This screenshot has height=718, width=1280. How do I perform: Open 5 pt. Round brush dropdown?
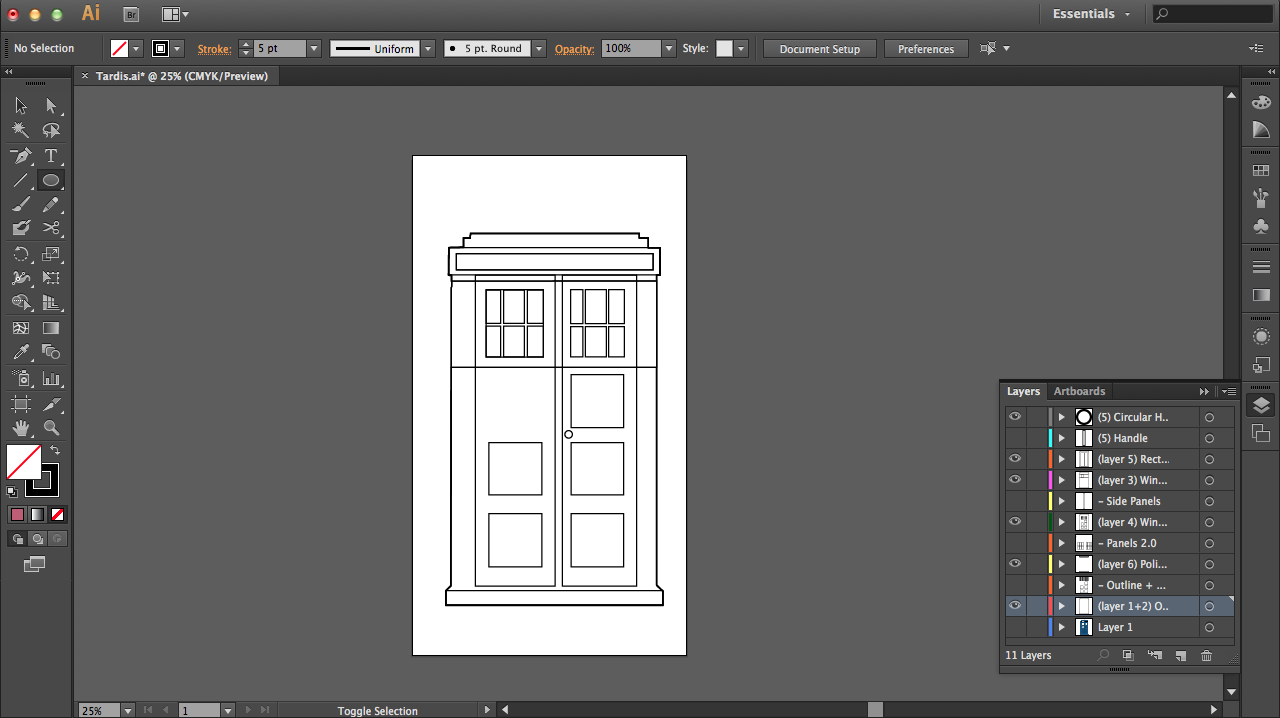539,48
